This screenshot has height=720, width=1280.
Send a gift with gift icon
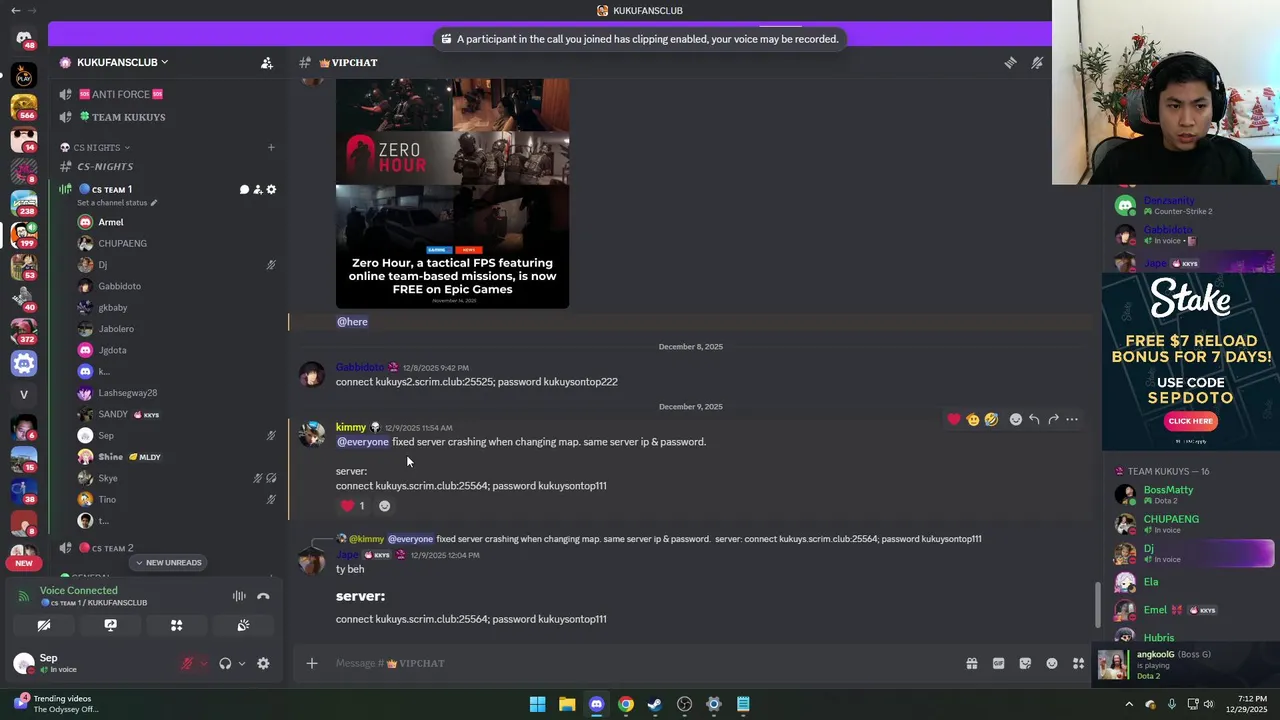pos(971,663)
